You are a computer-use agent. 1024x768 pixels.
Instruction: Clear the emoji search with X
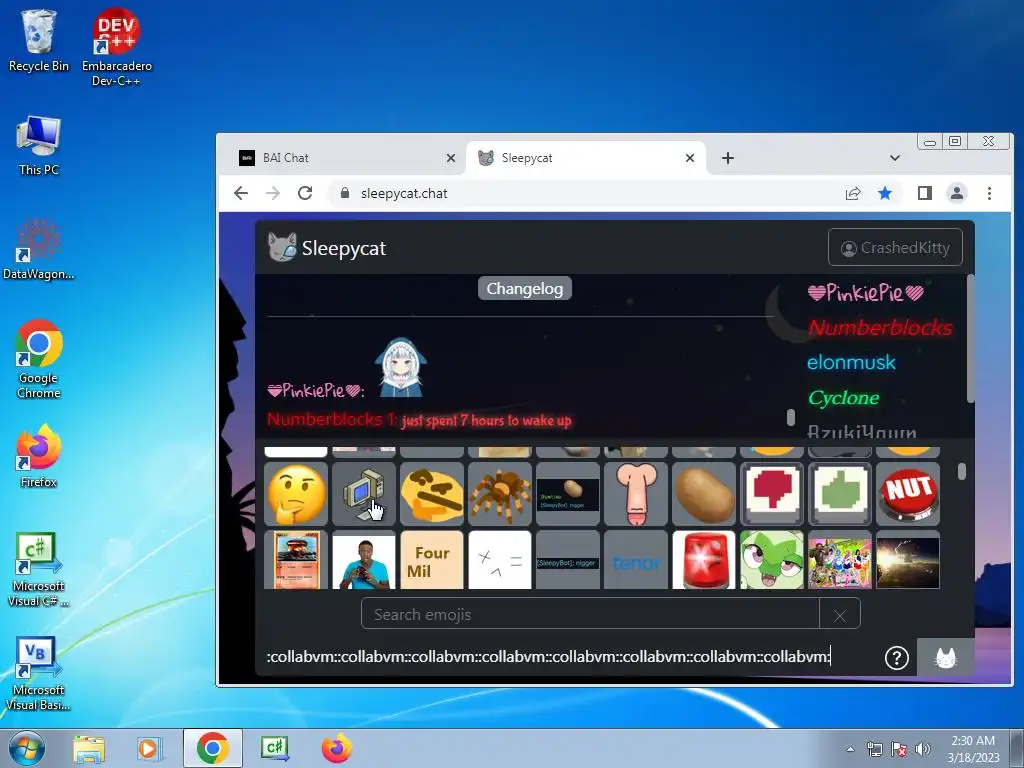(840, 615)
